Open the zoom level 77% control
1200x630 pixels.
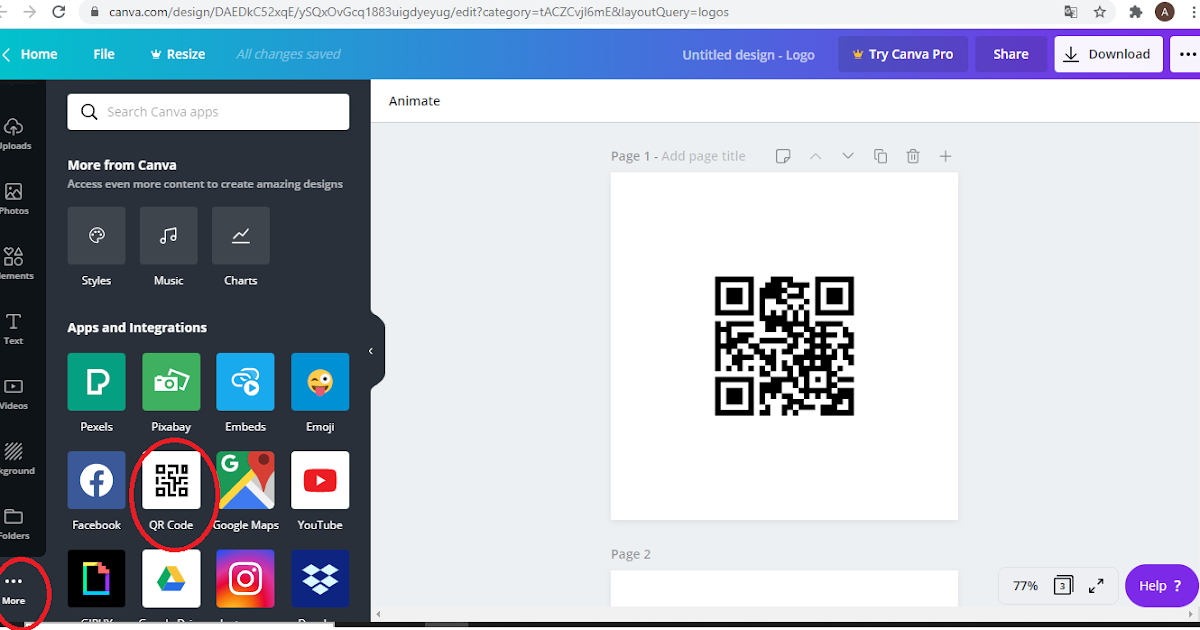point(1025,586)
